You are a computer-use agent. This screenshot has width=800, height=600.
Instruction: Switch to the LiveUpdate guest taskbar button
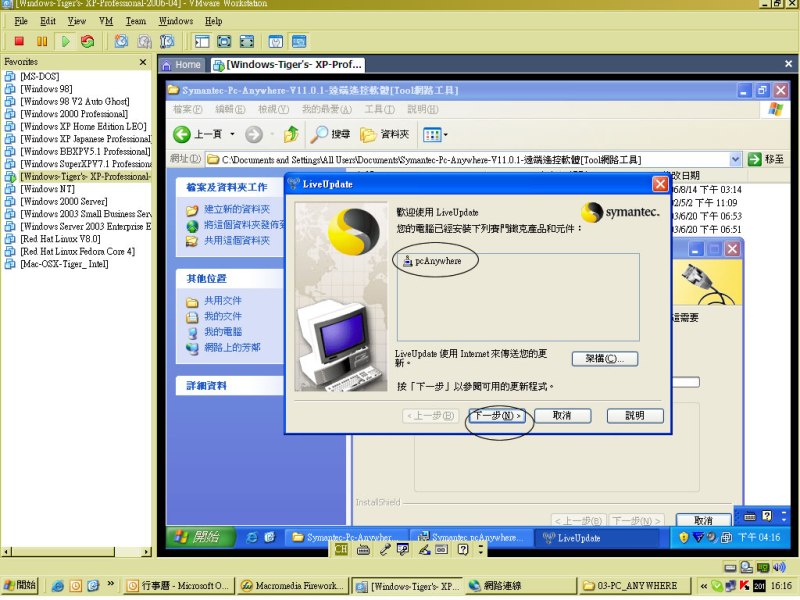point(596,538)
